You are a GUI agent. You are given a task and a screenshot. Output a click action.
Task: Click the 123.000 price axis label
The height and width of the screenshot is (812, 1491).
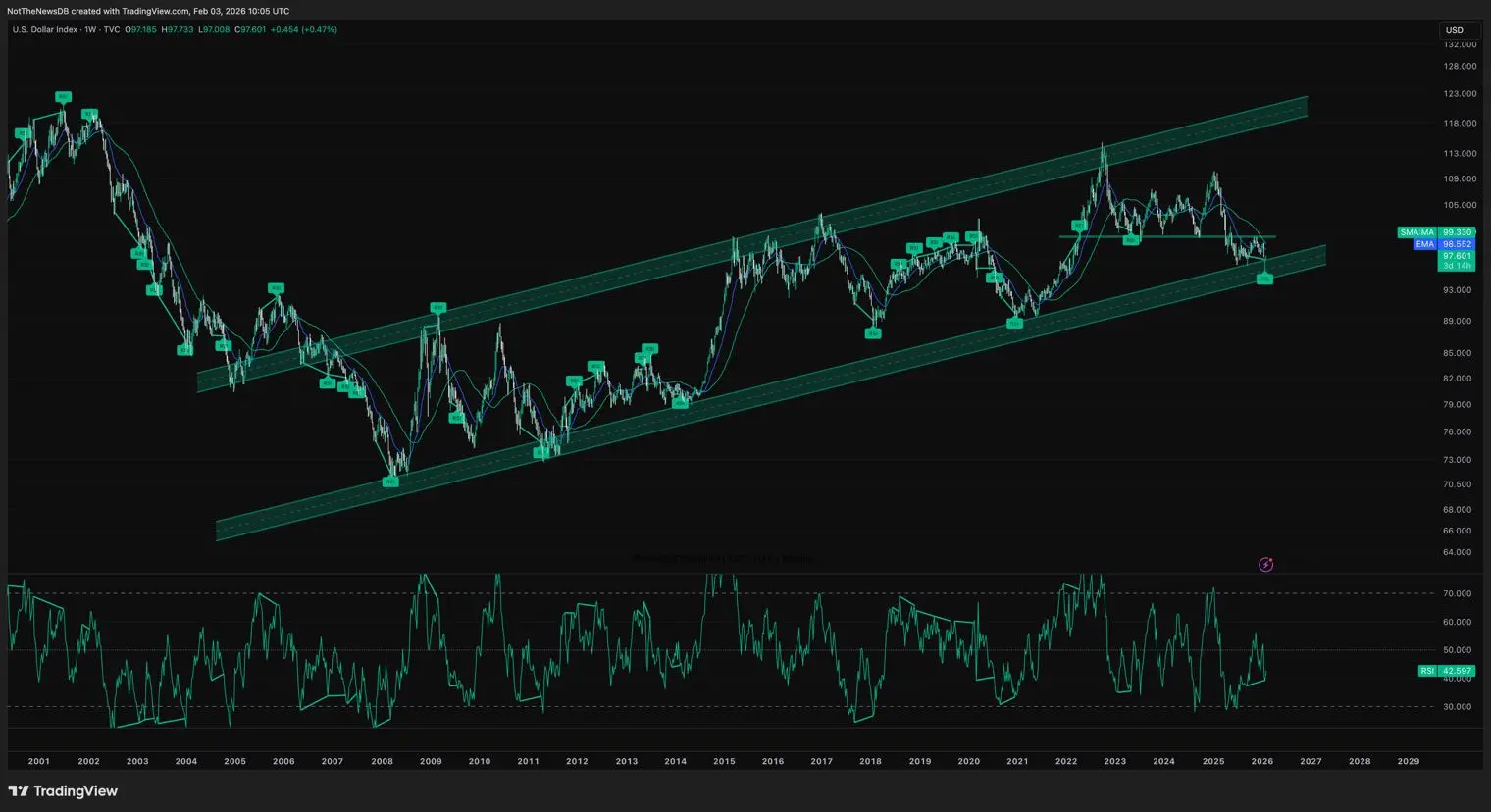(x=1460, y=94)
